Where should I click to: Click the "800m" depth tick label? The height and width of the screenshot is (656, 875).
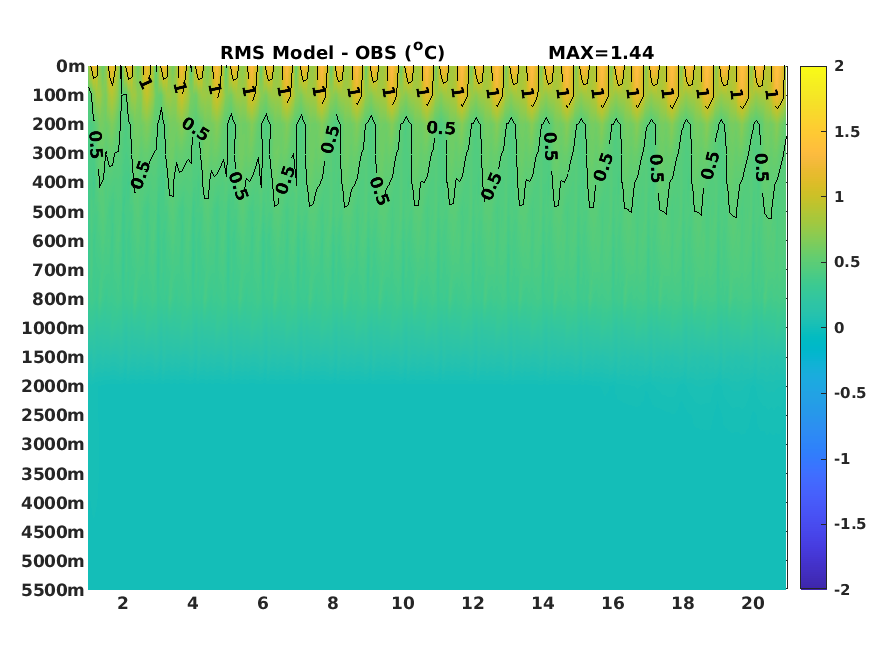point(58,300)
